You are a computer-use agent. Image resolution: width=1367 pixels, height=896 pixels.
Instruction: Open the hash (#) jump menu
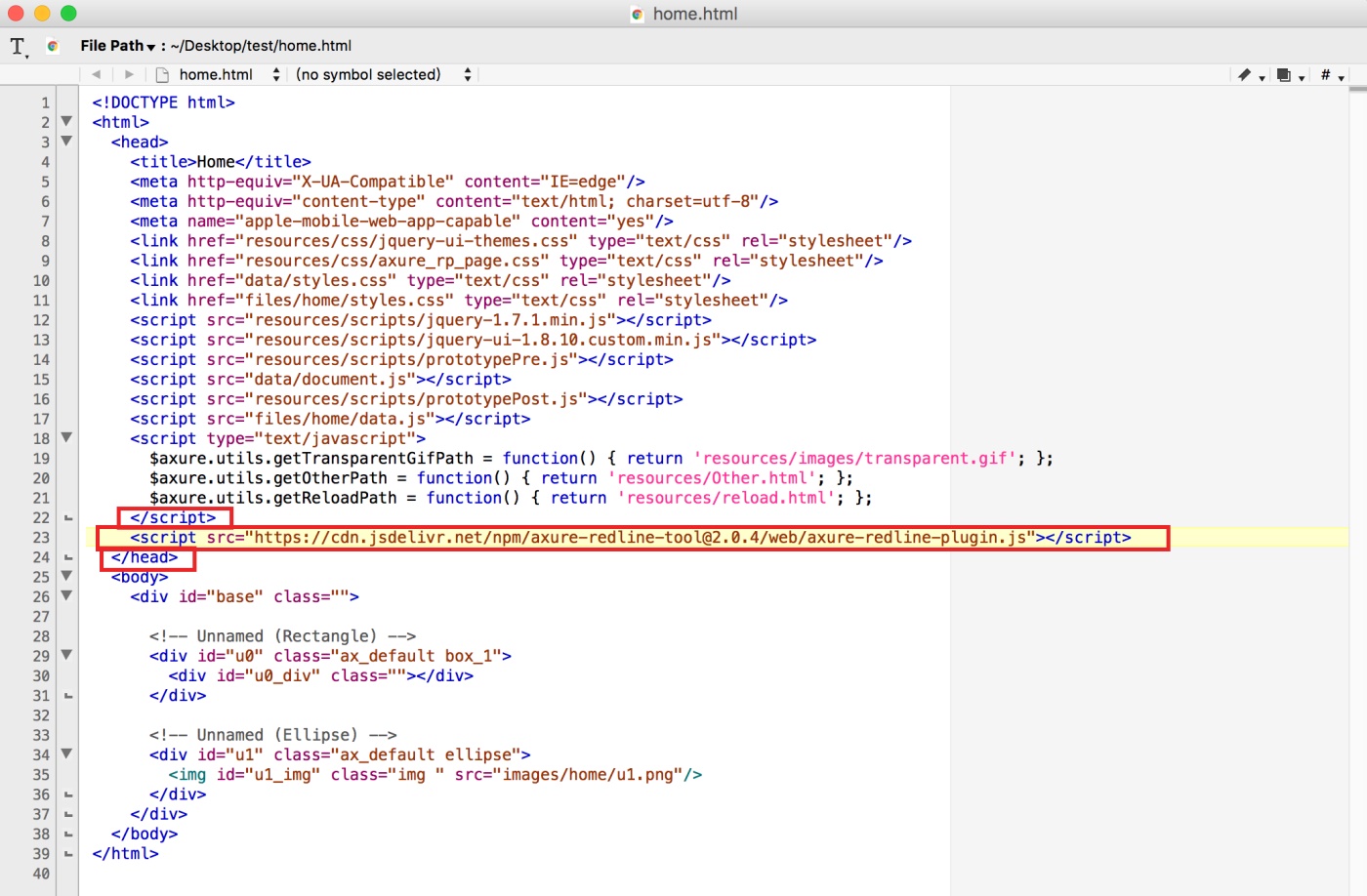pos(1331,75)
